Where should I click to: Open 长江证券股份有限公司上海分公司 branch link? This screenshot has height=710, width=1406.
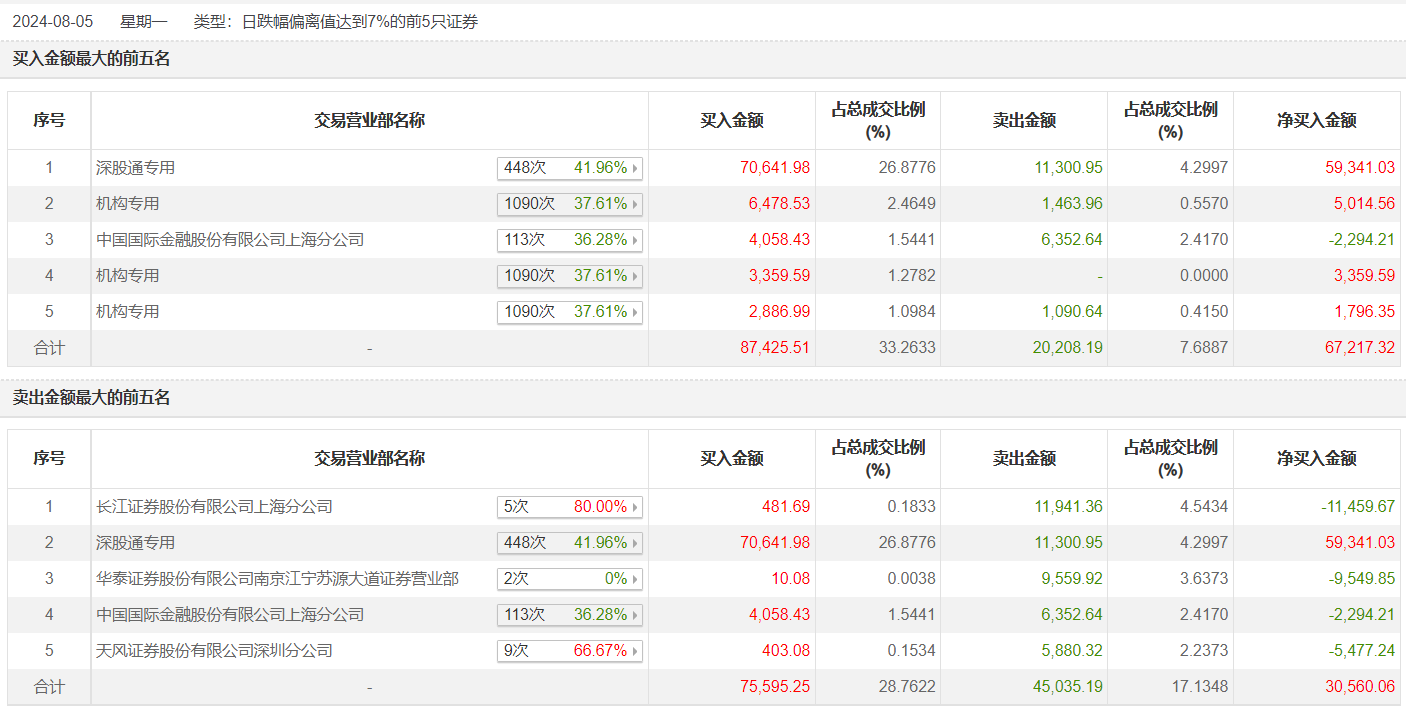[214, 507]
